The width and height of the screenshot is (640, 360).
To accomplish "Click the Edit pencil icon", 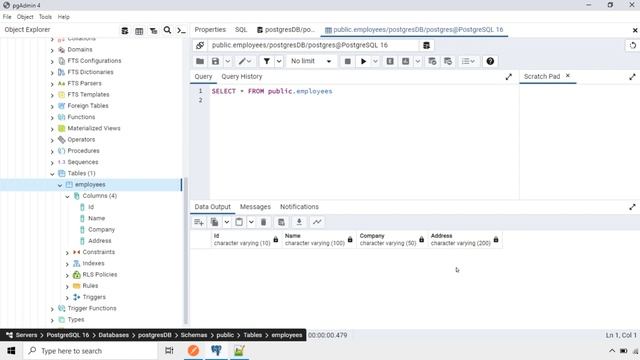I will click(x=242, y=61).
